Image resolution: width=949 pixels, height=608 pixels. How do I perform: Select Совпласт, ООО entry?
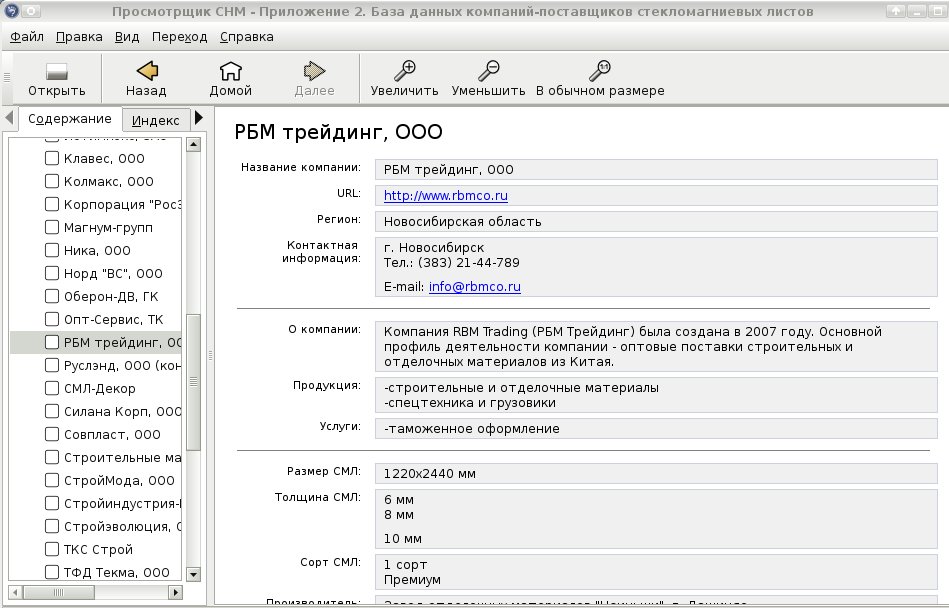point(113,434)
